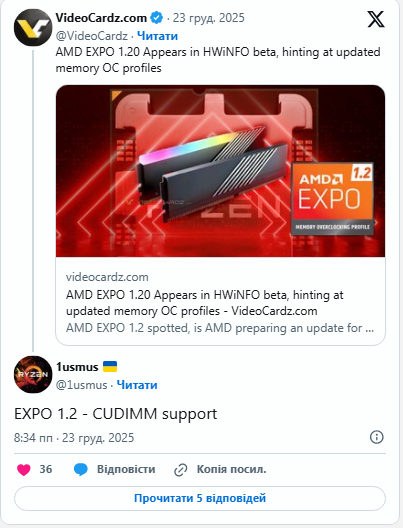
Task: Open the @VideoCardz handle
Action: coord(92,36)
